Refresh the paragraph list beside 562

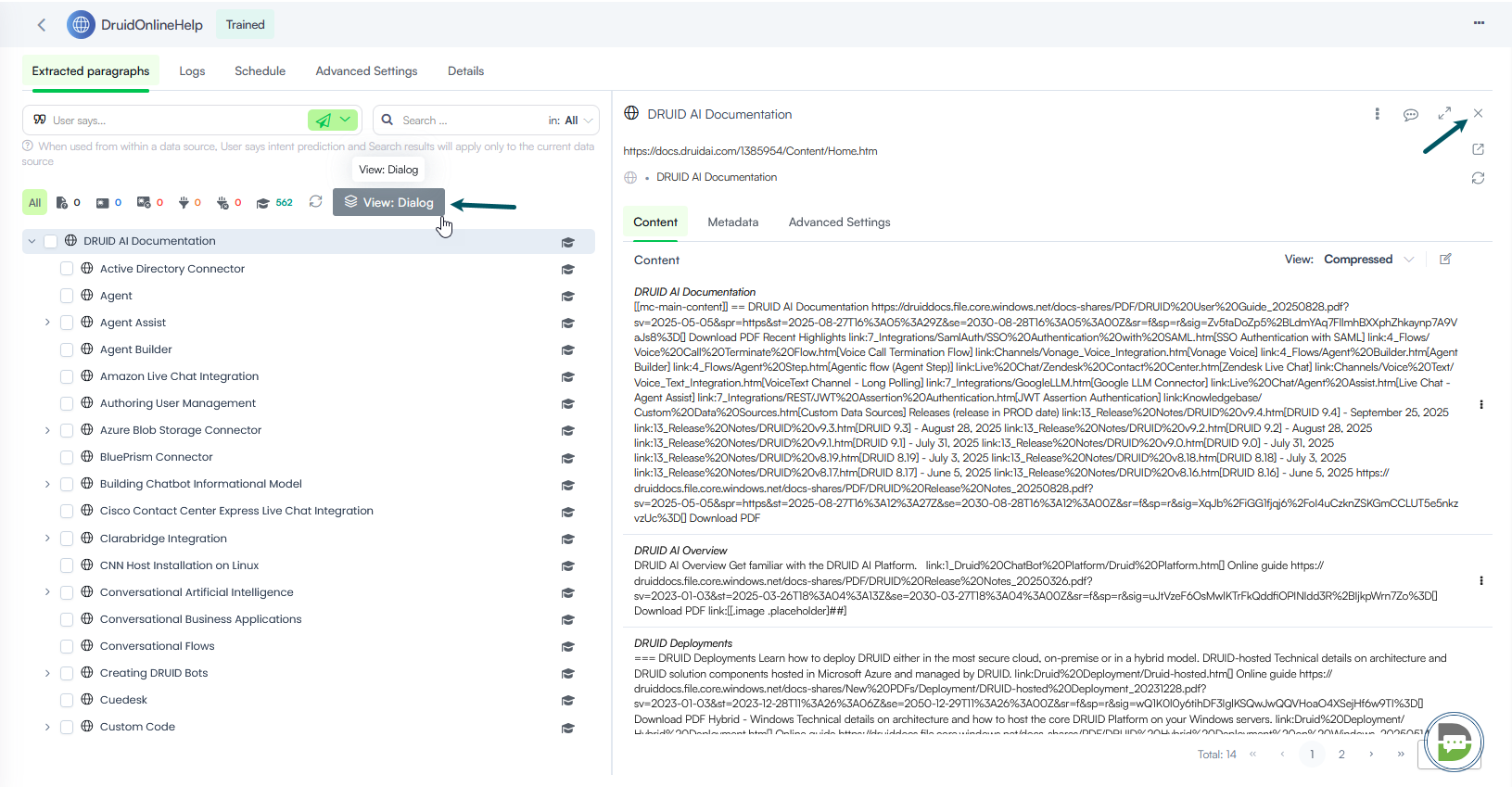(315, 202)
